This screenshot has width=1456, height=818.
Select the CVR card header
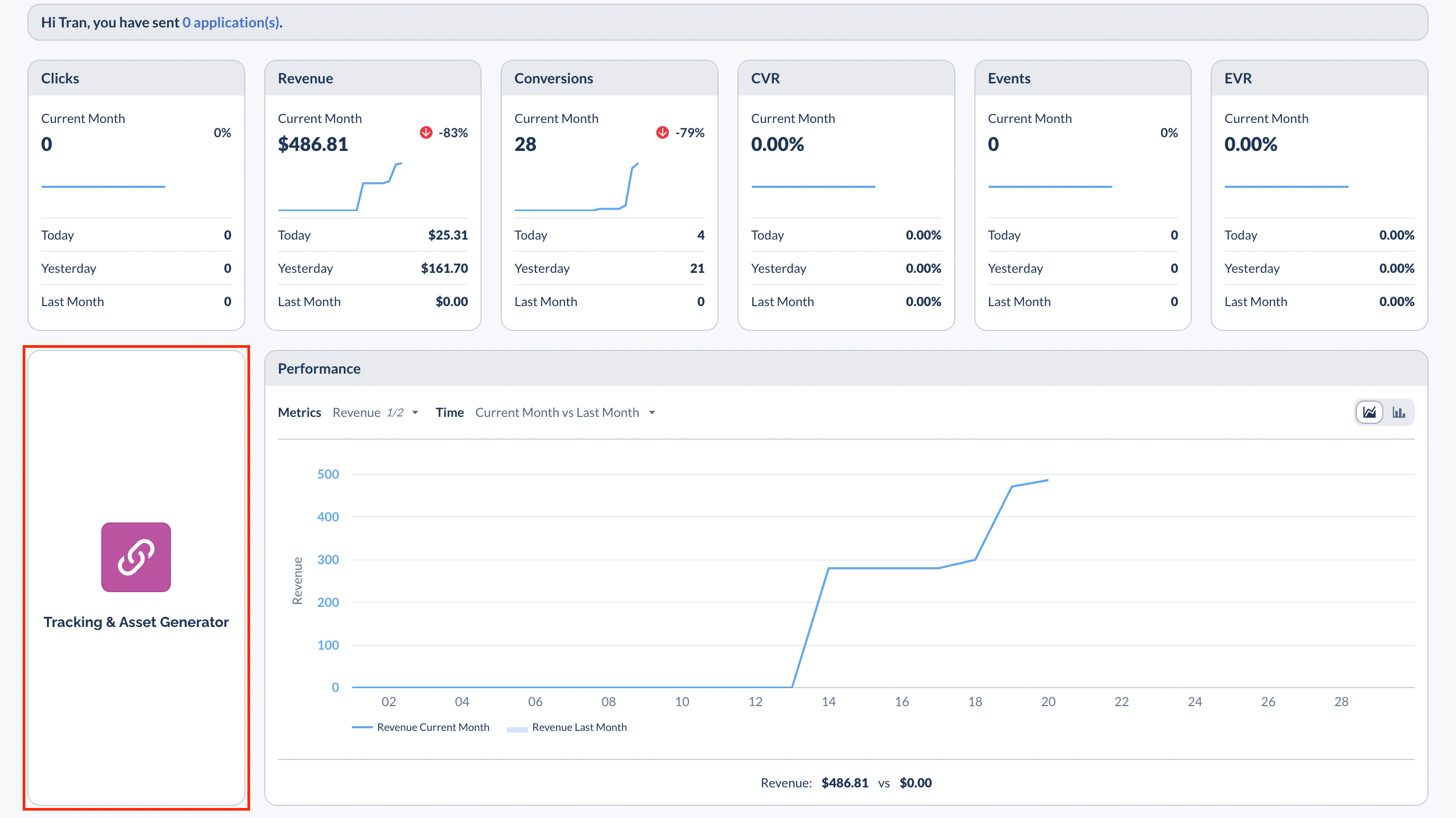tap(765, 78)
